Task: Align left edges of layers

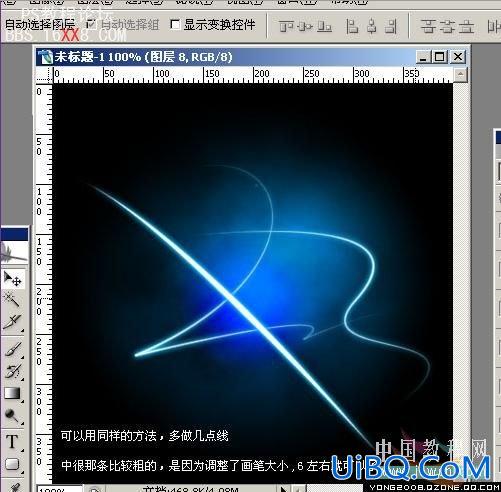Action: click(352, 26)
